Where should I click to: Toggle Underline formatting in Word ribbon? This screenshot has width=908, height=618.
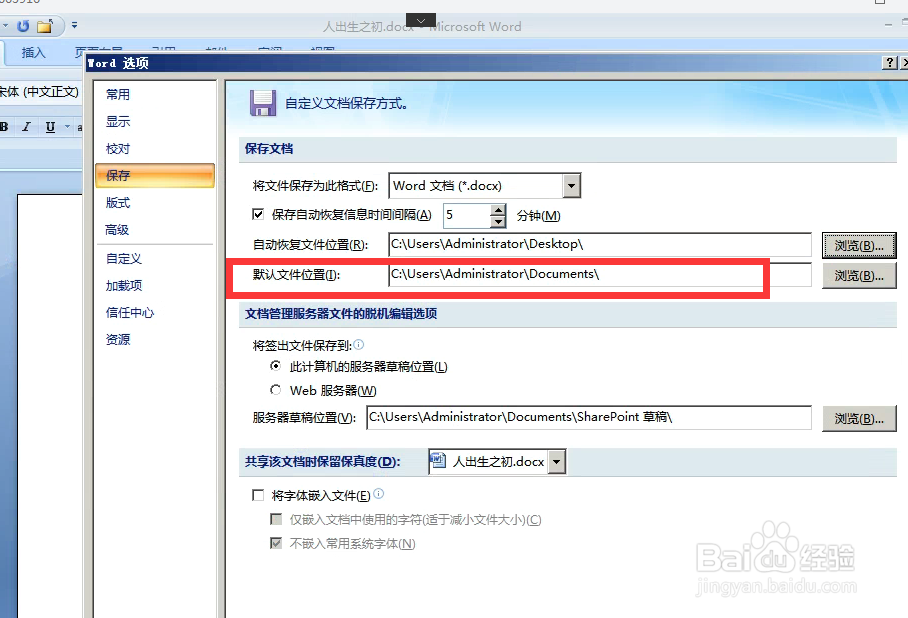point(50,126)
